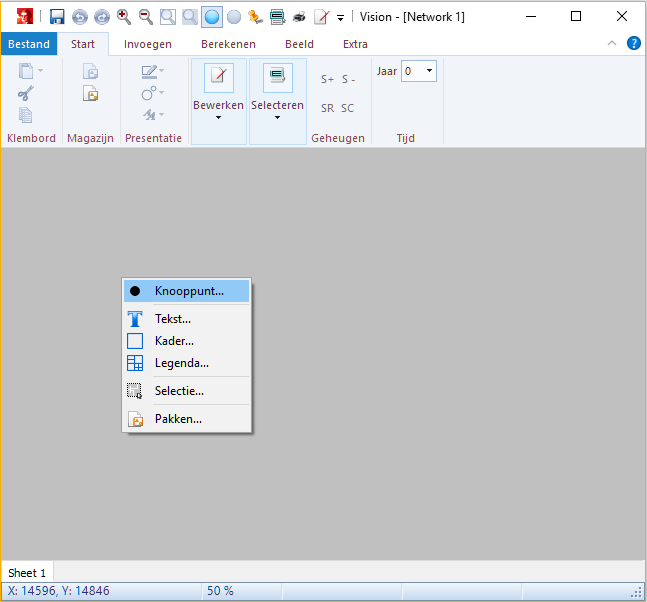Image resolution: width=647 pixels, height=602 pixels.
Task: Click the zoom out magnifier icon
Action: point(146,17)
